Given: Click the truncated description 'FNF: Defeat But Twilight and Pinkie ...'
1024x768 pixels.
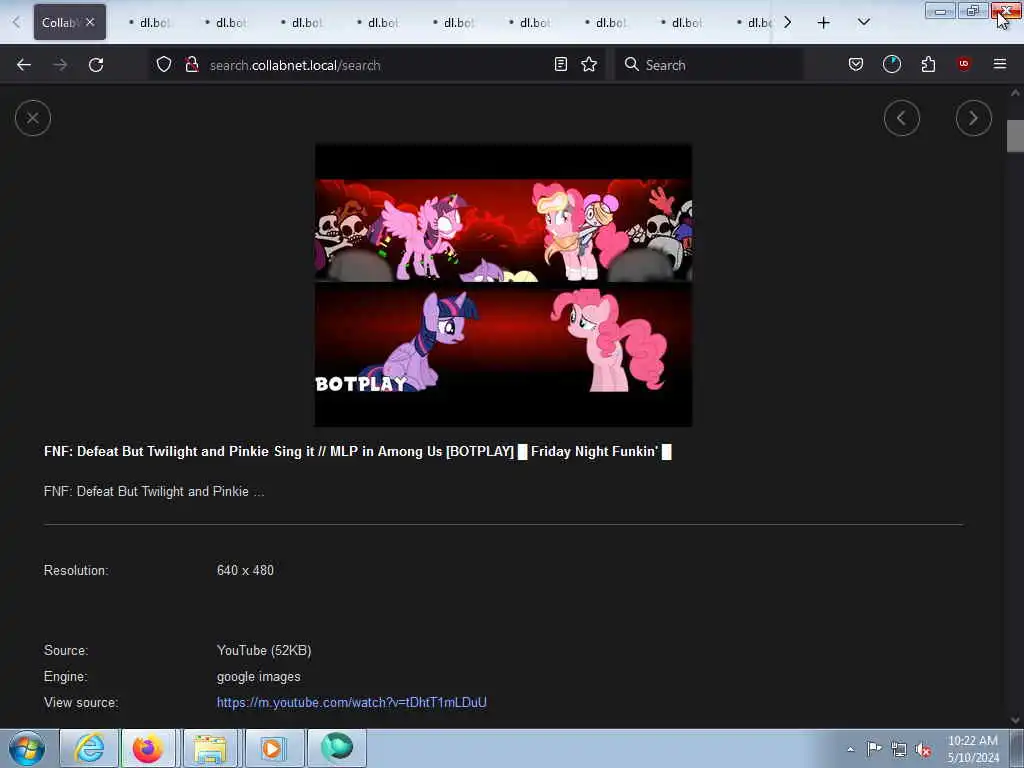Looking at the screenshot, I should point(154,492).
